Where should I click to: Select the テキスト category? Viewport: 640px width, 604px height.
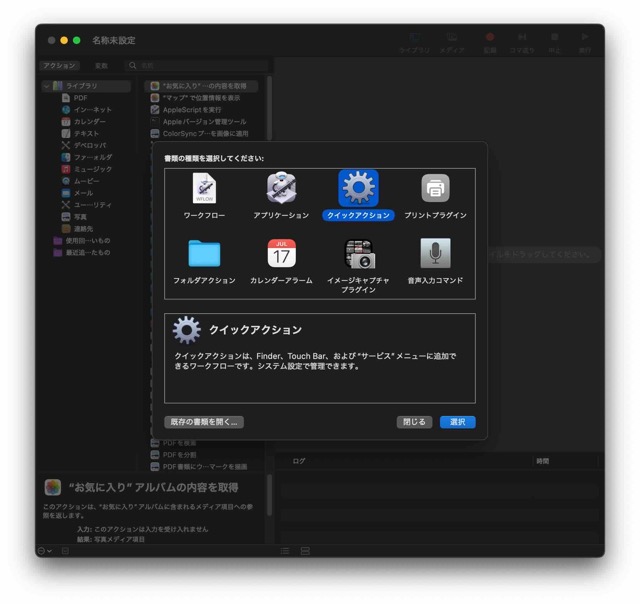(81, 133)
